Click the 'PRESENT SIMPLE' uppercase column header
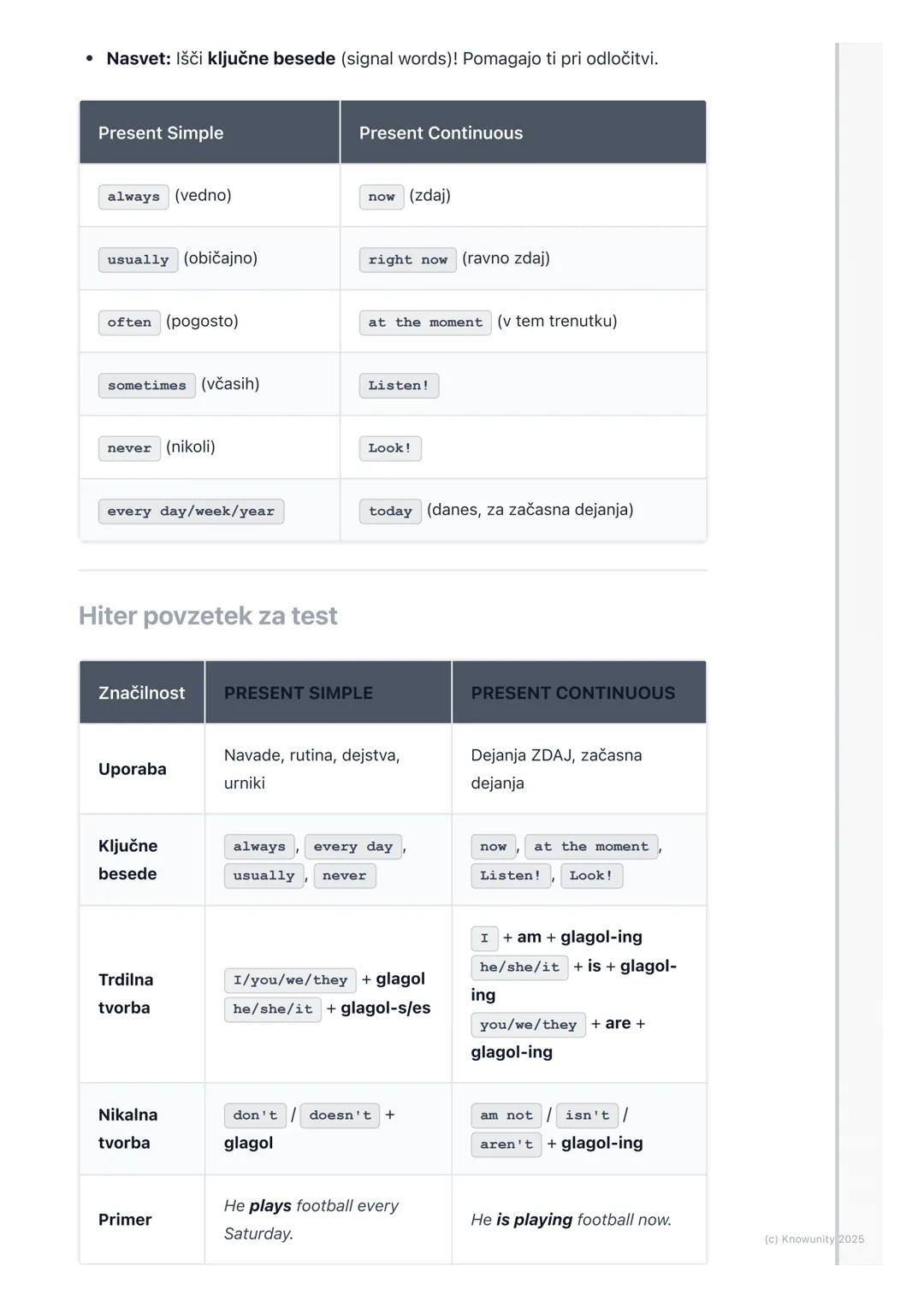The width and height of the screenshot is (924, 1307). [298, 693]
